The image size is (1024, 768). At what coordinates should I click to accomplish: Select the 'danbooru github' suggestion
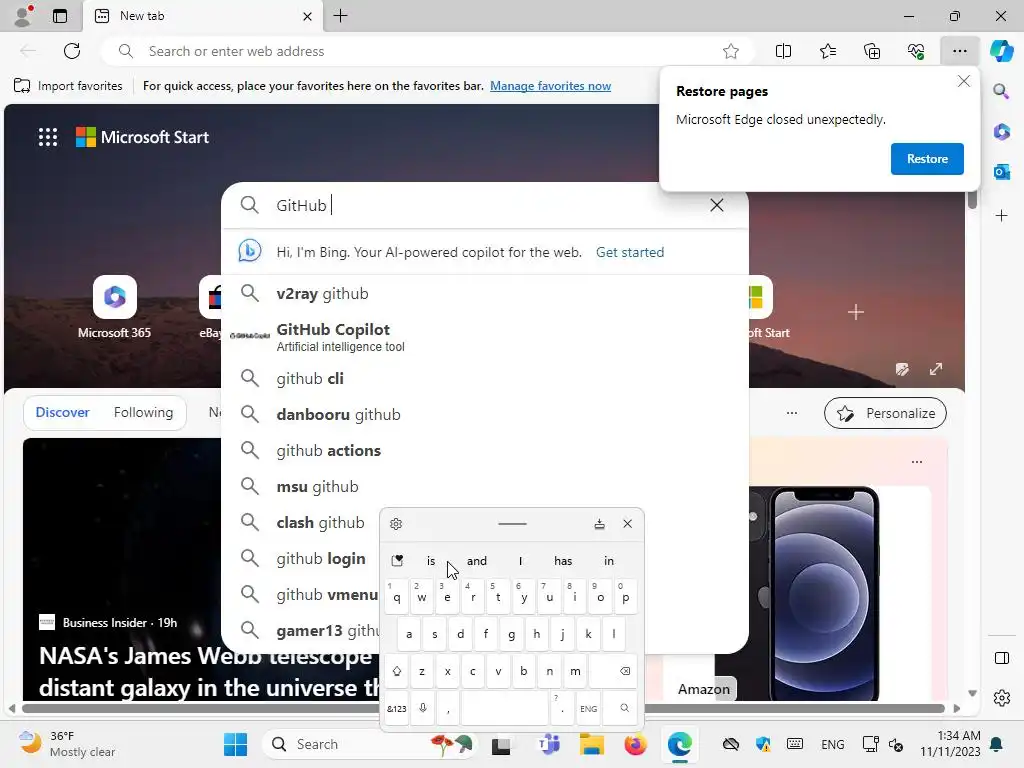tap(485, 414)
